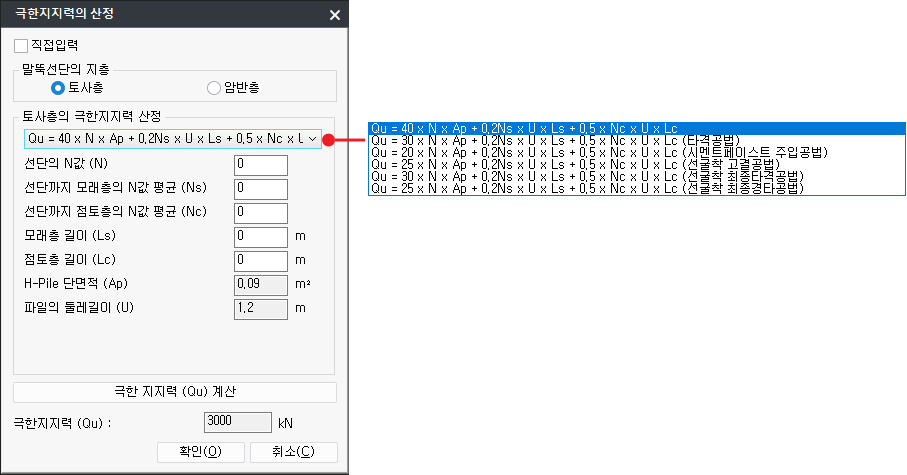Click the 선단의 N값 (N) input field
The image size is (907, 475).
(x=261, y=165)
